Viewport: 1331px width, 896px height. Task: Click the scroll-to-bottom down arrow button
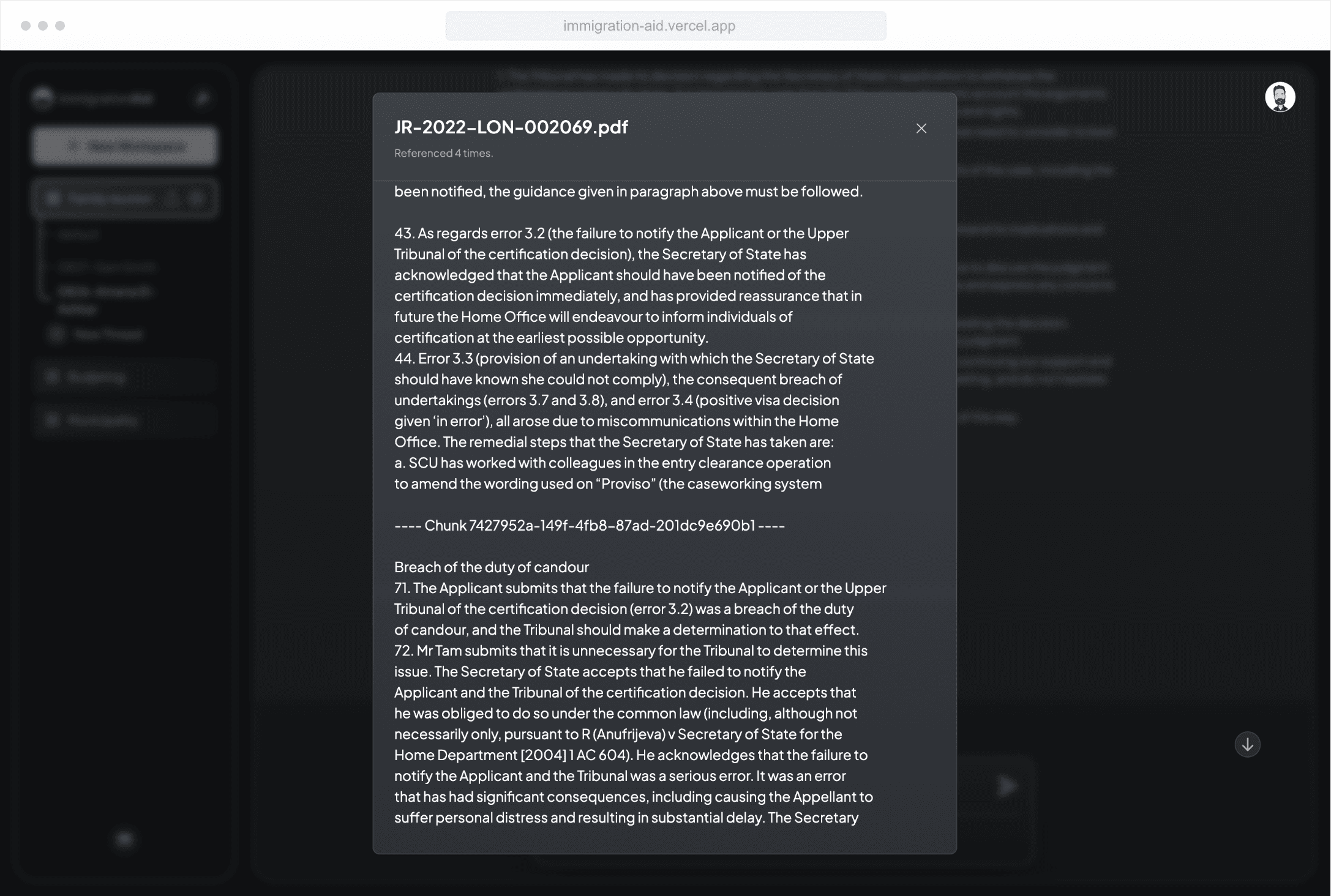[x=1247, y=744]
